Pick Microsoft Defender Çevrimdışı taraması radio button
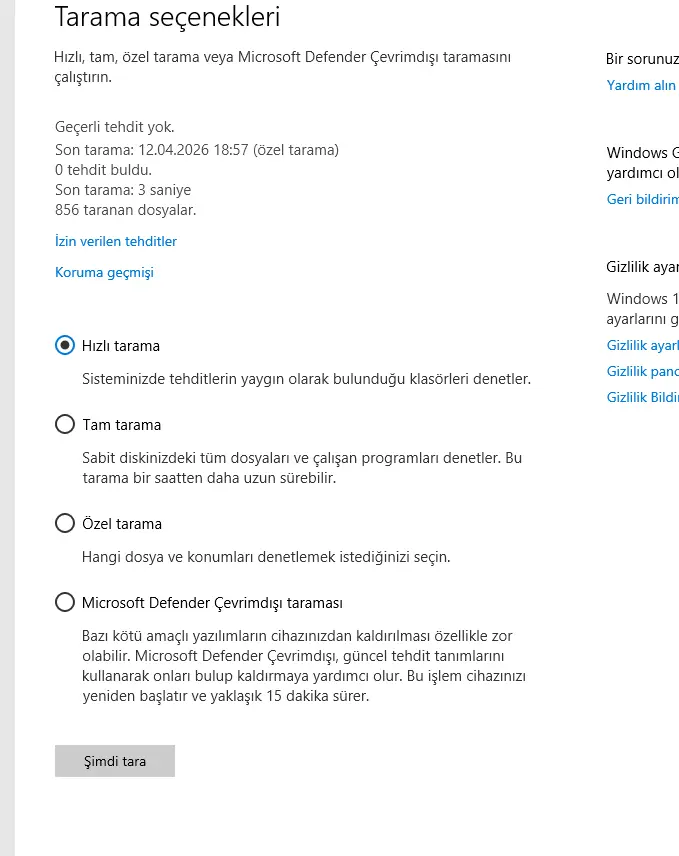 65,602
